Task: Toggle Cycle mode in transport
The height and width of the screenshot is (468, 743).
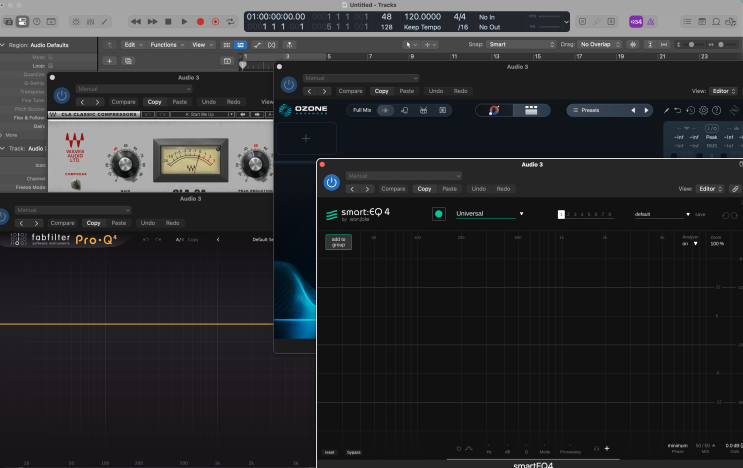Action: [230, 21]
